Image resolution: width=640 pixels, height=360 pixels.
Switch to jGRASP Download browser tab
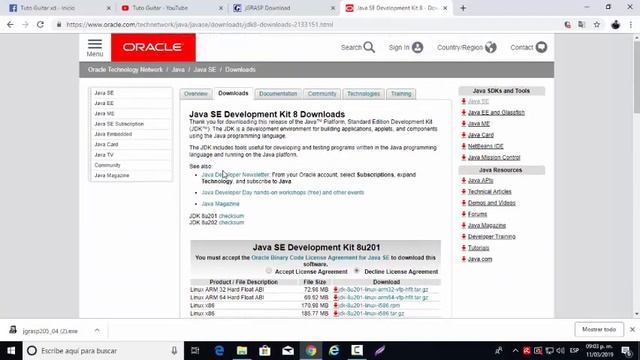281,8
